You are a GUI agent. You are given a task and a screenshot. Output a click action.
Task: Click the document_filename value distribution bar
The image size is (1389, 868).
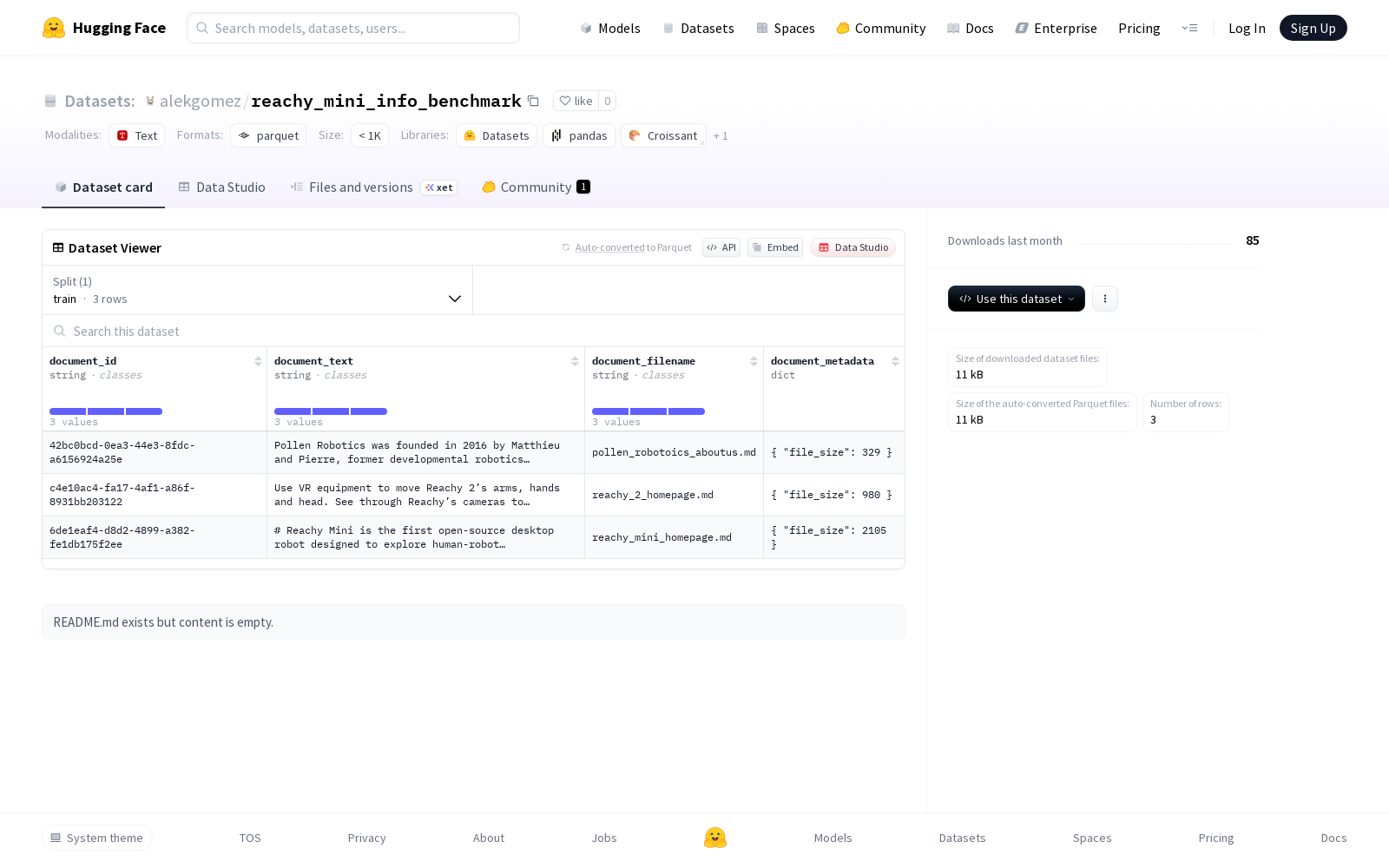[x=648, y=411]
